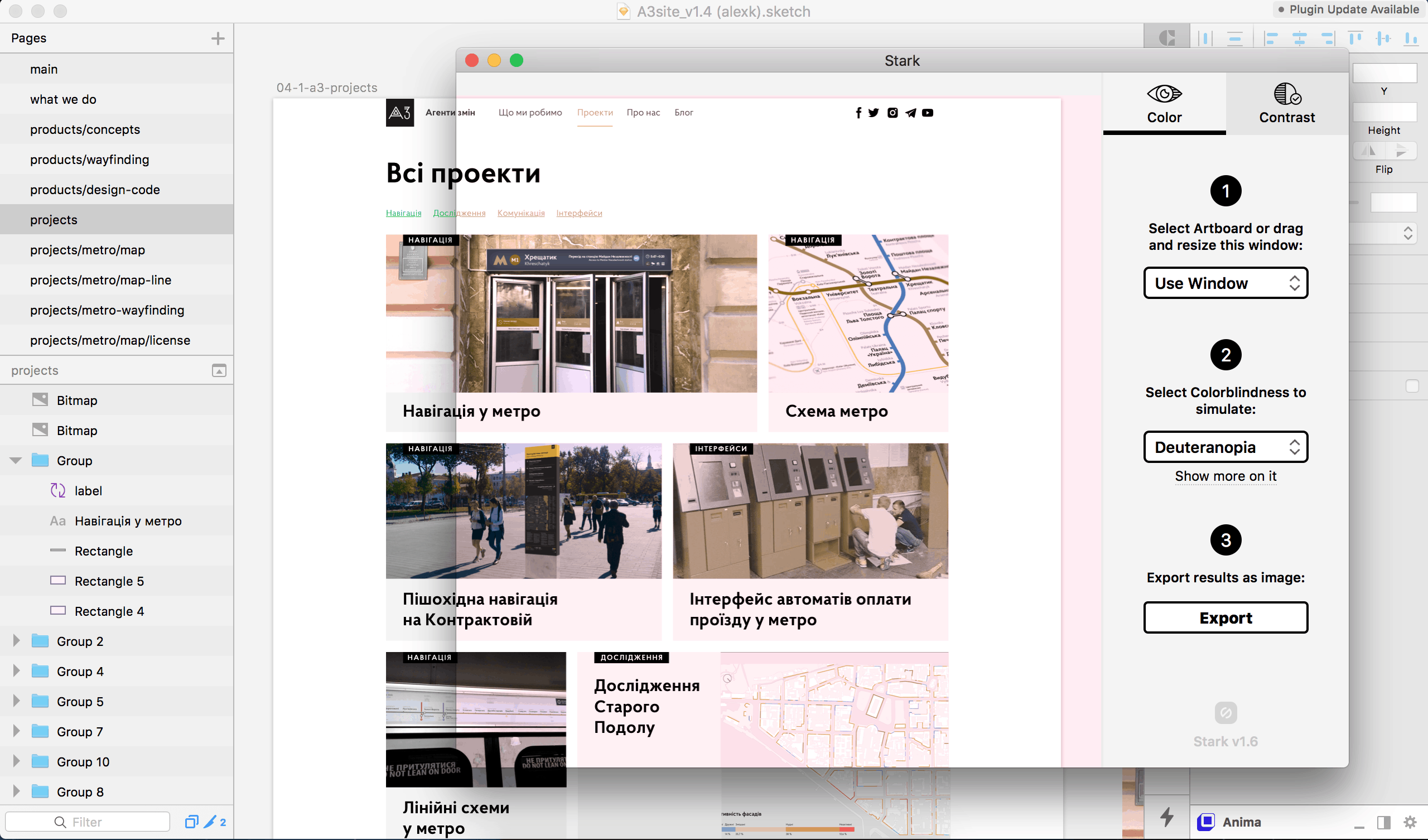1428x840 pixels.
Task: Click the Схема метро map thumbnail
Action: [858, 313]
